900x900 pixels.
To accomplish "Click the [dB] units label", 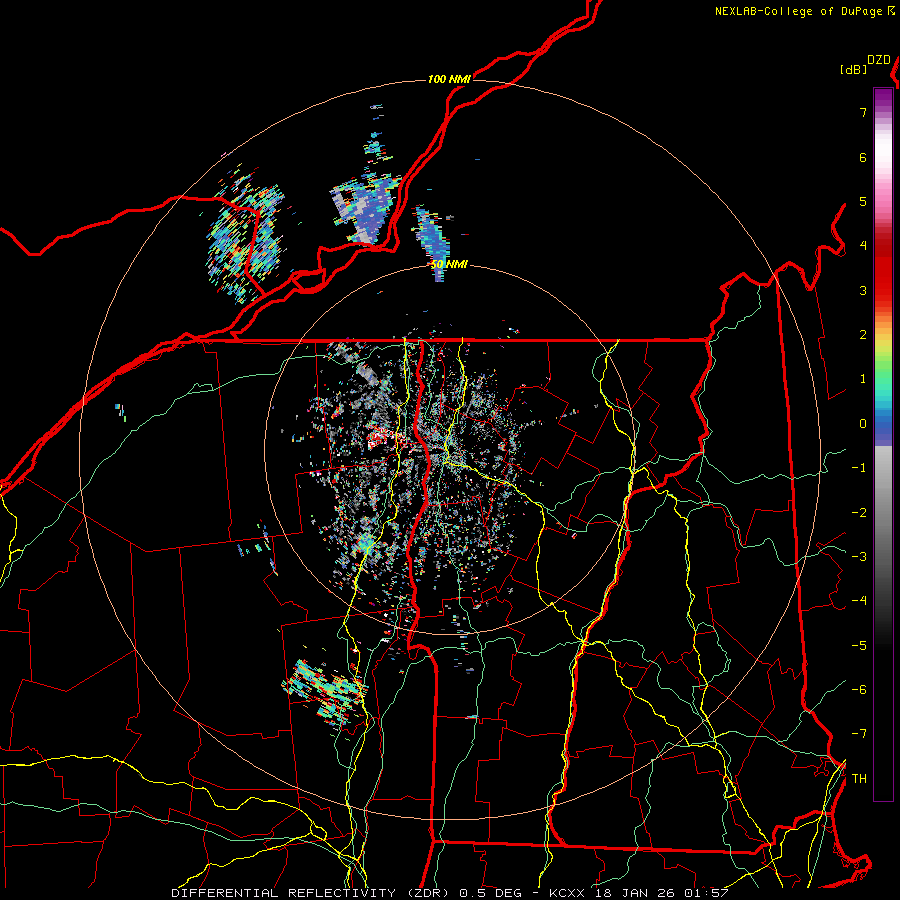I will coord(853,70).
